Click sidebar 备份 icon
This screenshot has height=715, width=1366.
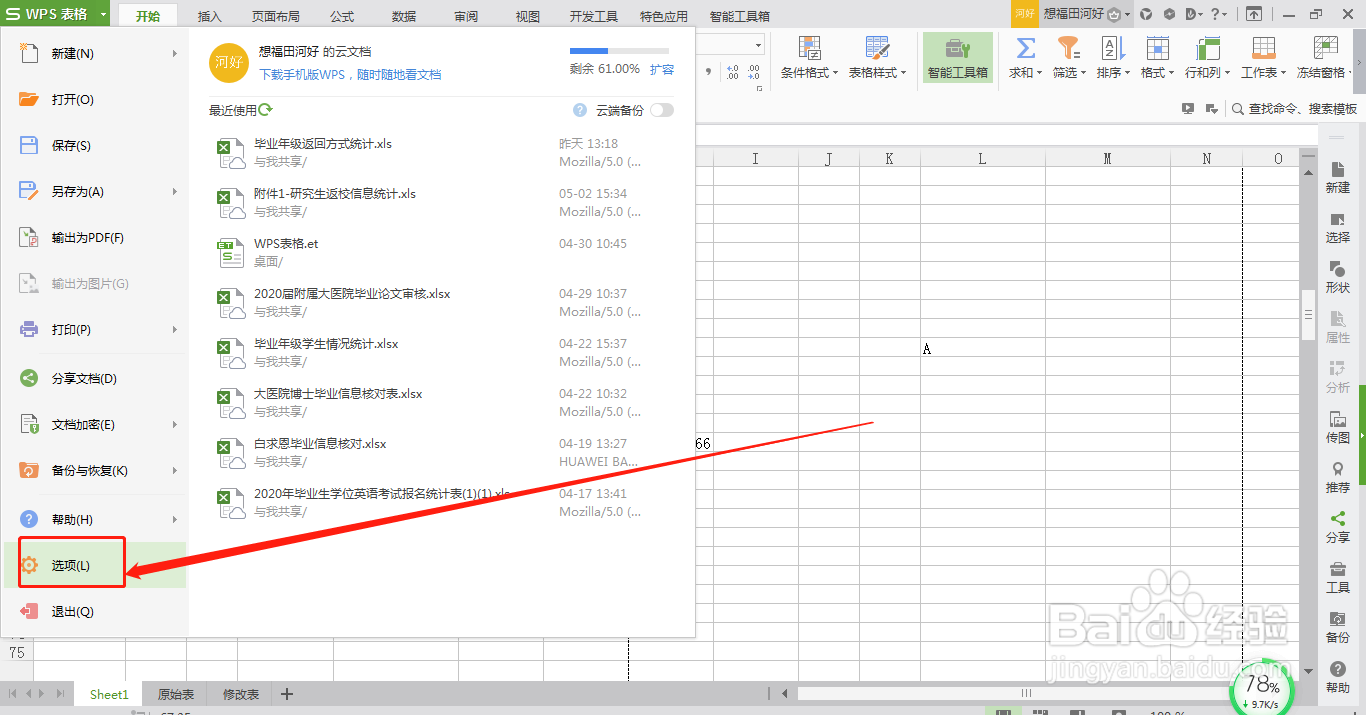[1337, 619]
